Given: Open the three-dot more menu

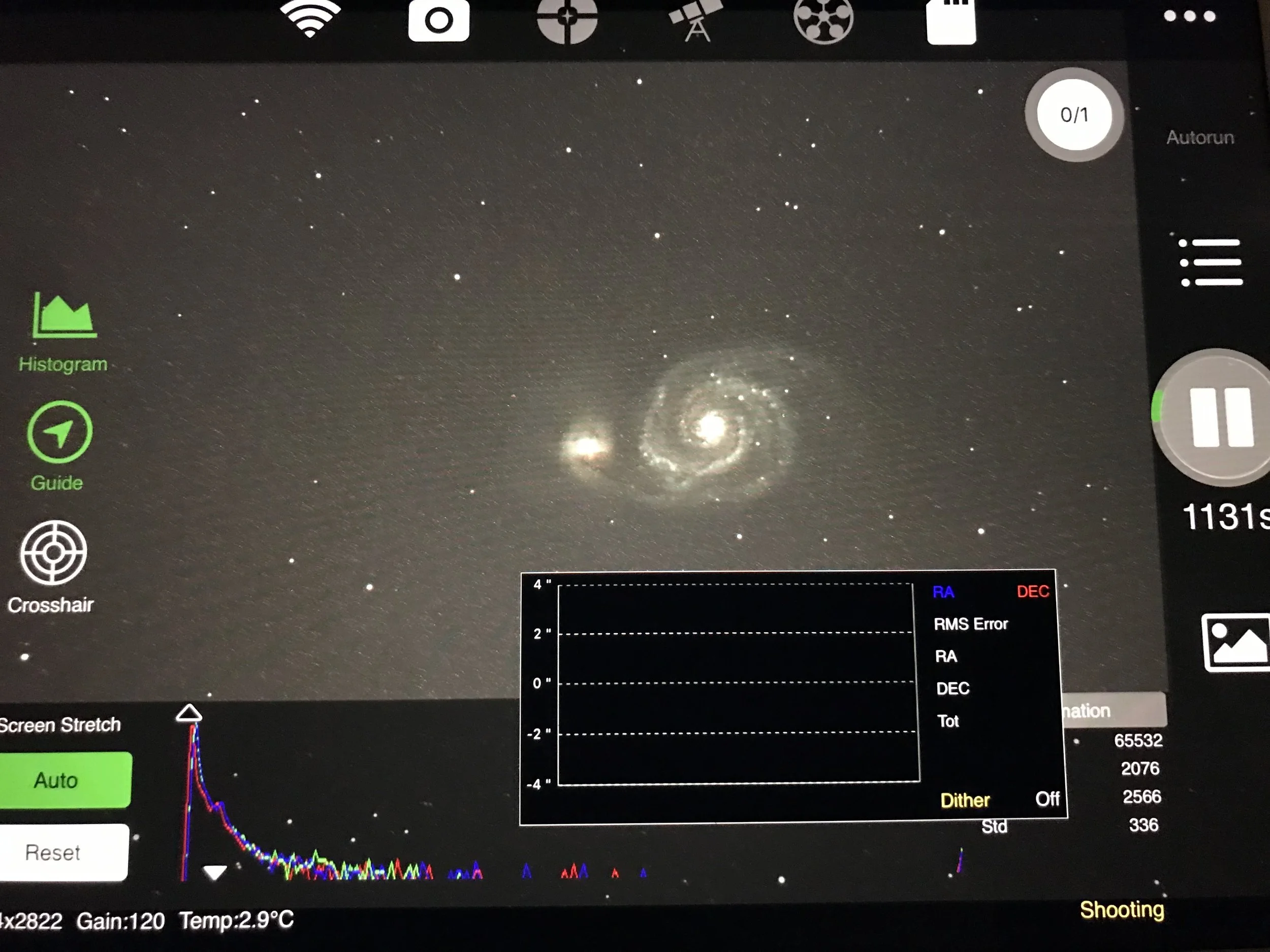Looking at the screenshot, I should click(x=1190, y=16).
